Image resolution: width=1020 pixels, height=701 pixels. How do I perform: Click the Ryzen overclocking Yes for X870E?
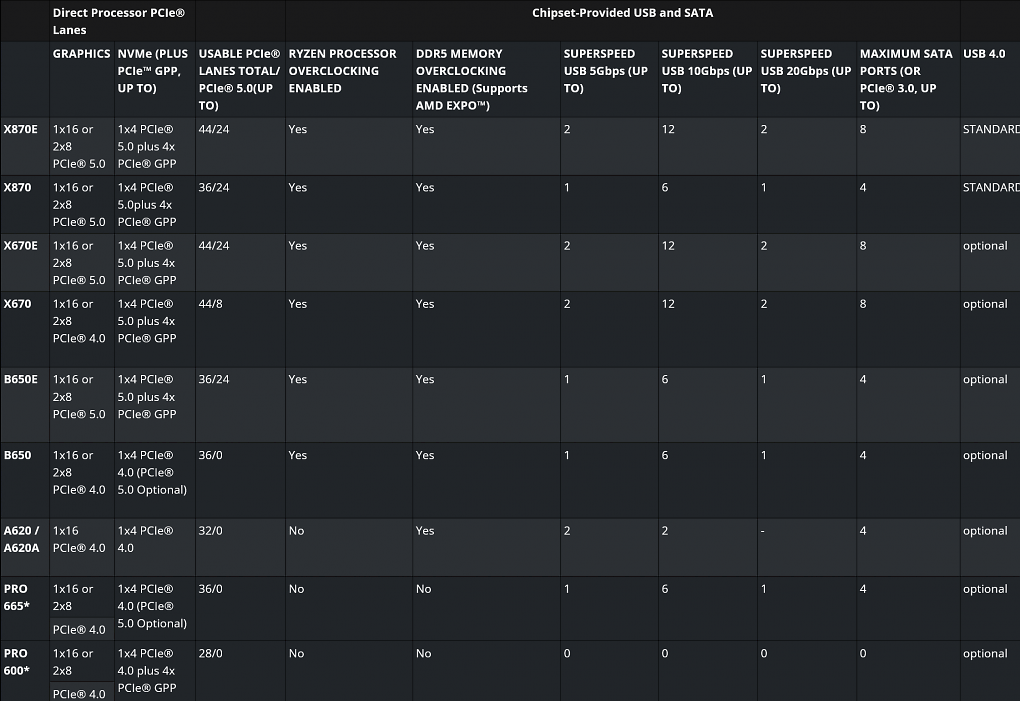(x=297, y=129)
